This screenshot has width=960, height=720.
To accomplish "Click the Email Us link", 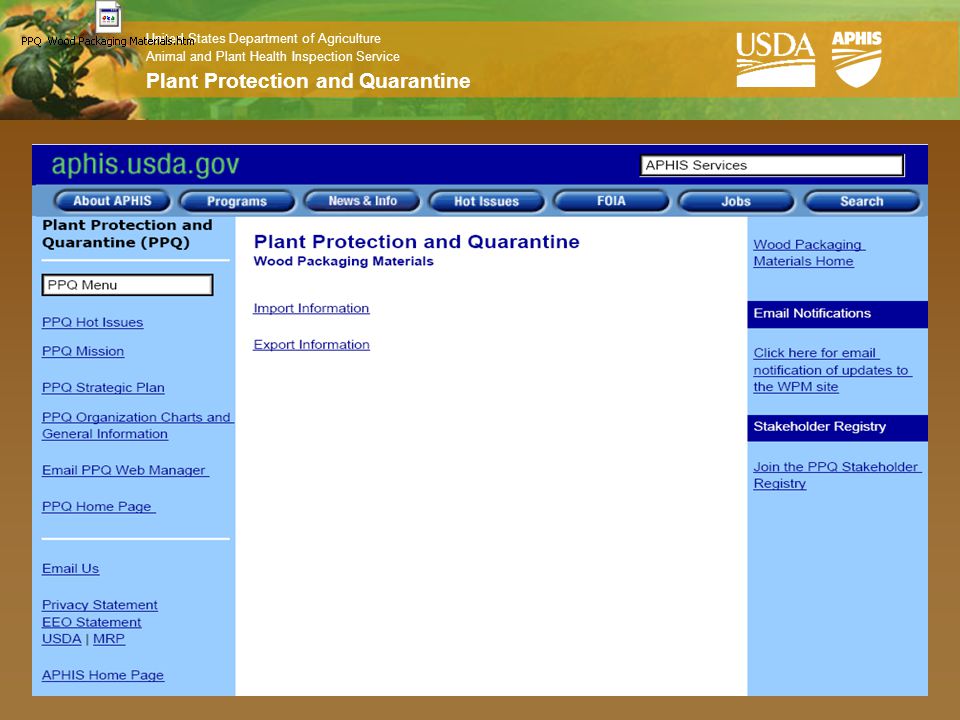I will (70, 568).
